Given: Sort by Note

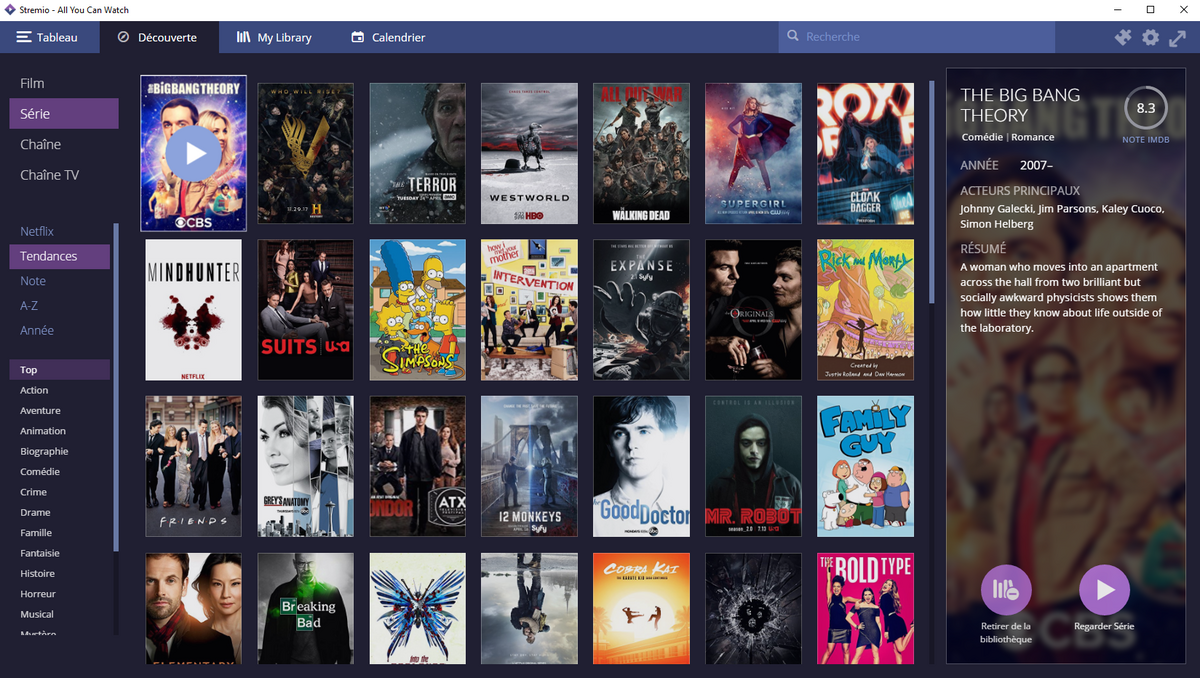Looking at the screenshot, I should (60, 281).
